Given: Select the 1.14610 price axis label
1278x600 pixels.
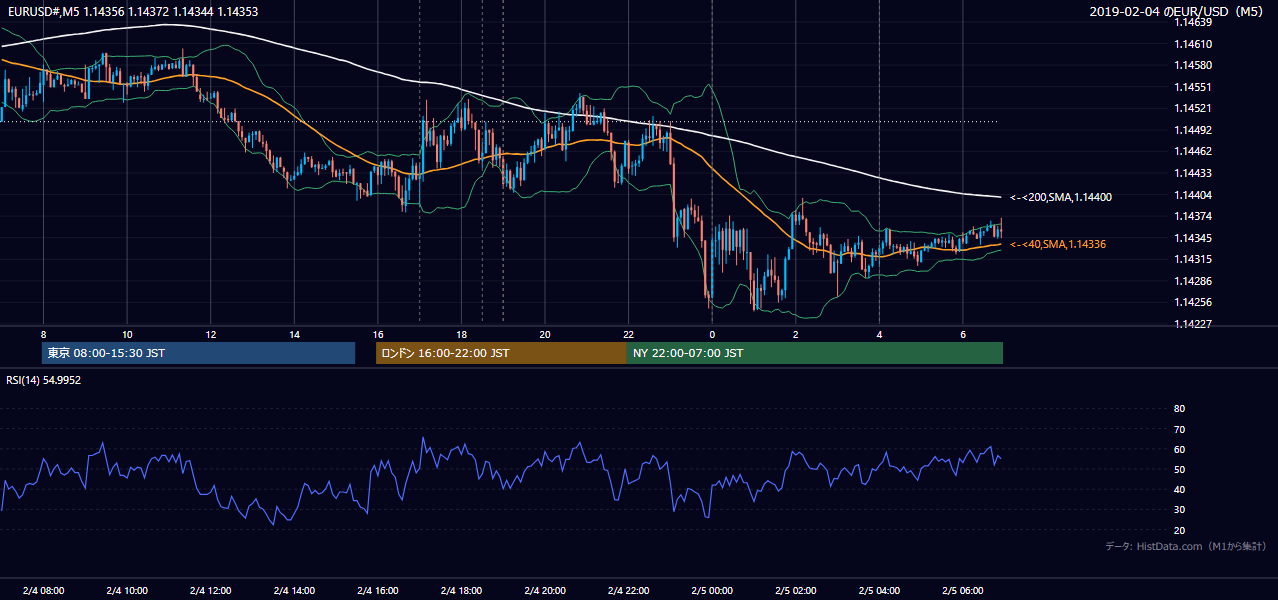Looking at the screenshot, I should coord(1194,44).
